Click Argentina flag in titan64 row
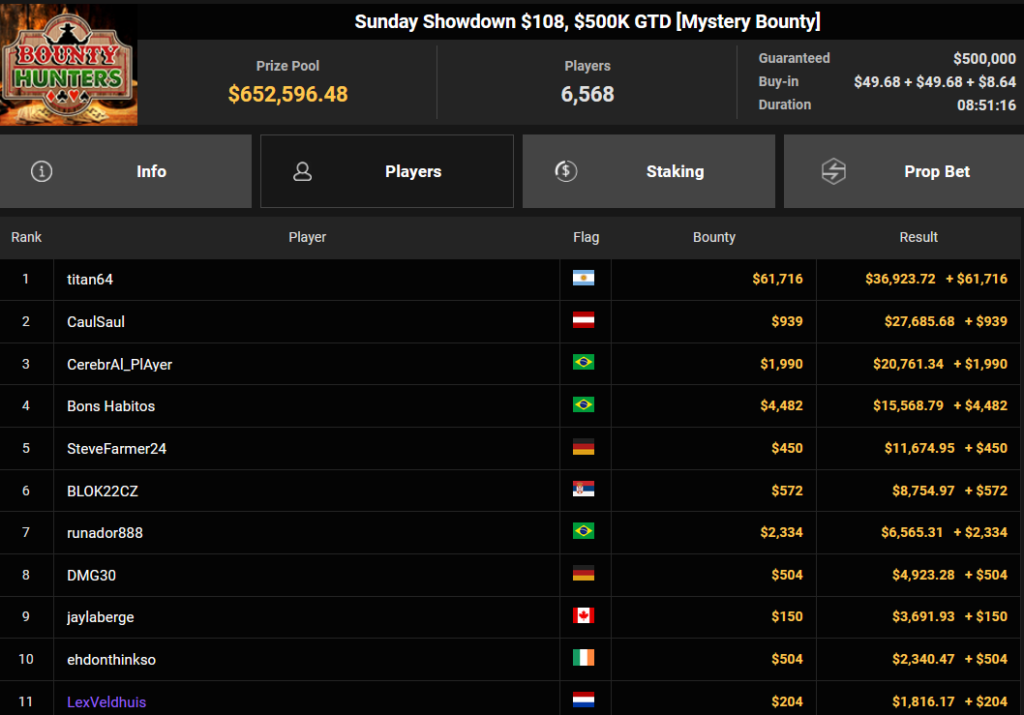1024x715 pixels. click(x=583, y=278)
